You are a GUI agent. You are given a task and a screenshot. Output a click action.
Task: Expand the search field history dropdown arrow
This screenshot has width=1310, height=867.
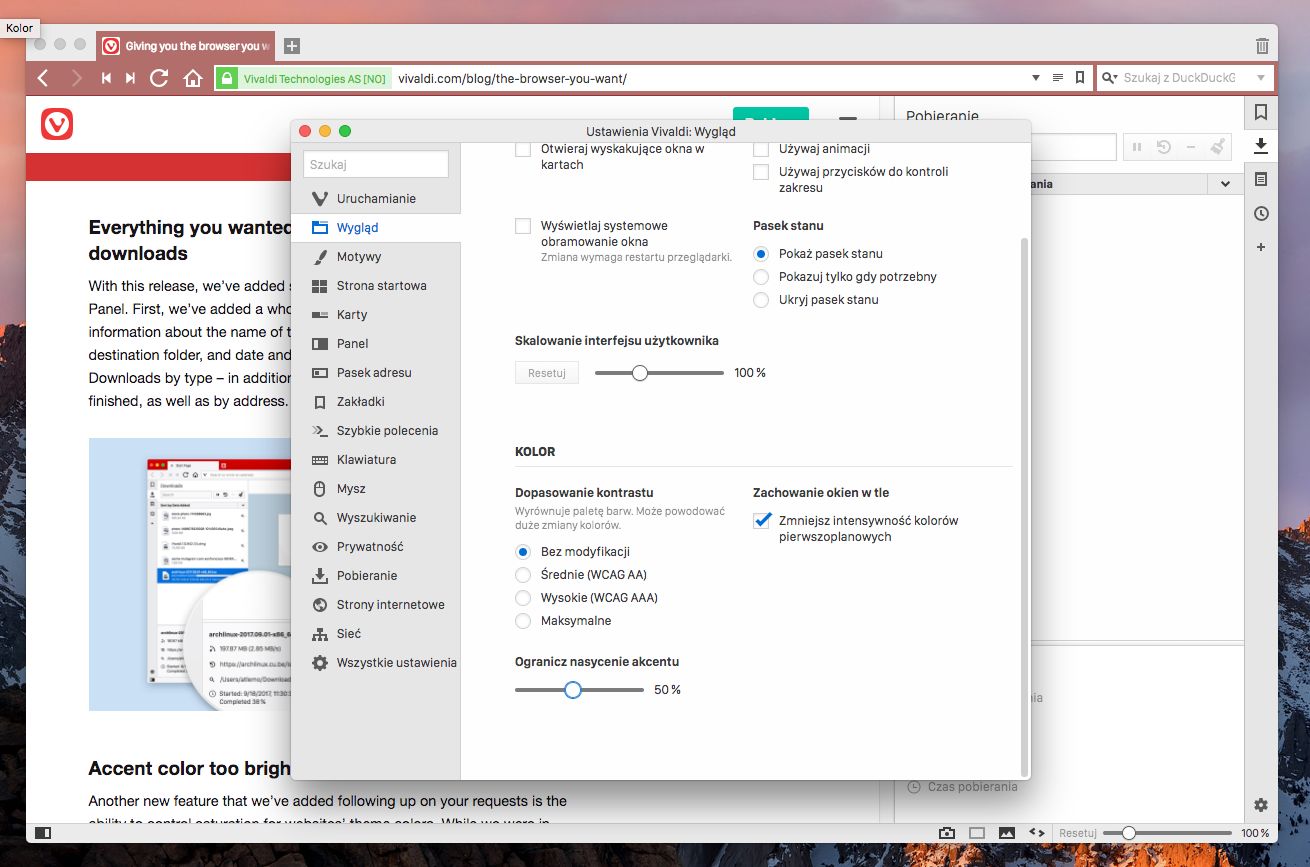pyautogui.click(x=1261, y=78)
